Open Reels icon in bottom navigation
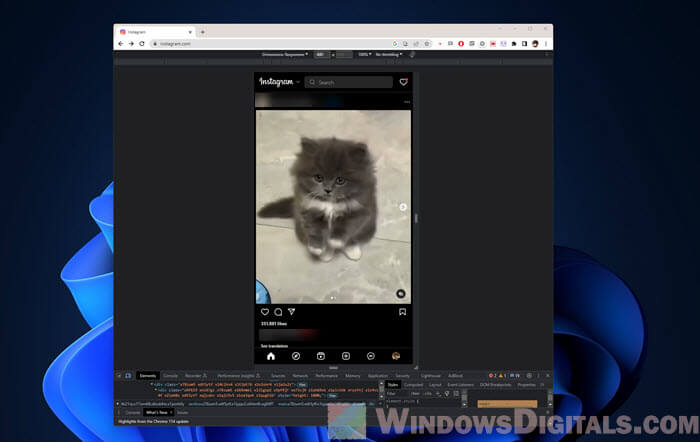700x442 pixels. (x=321, y=355)
